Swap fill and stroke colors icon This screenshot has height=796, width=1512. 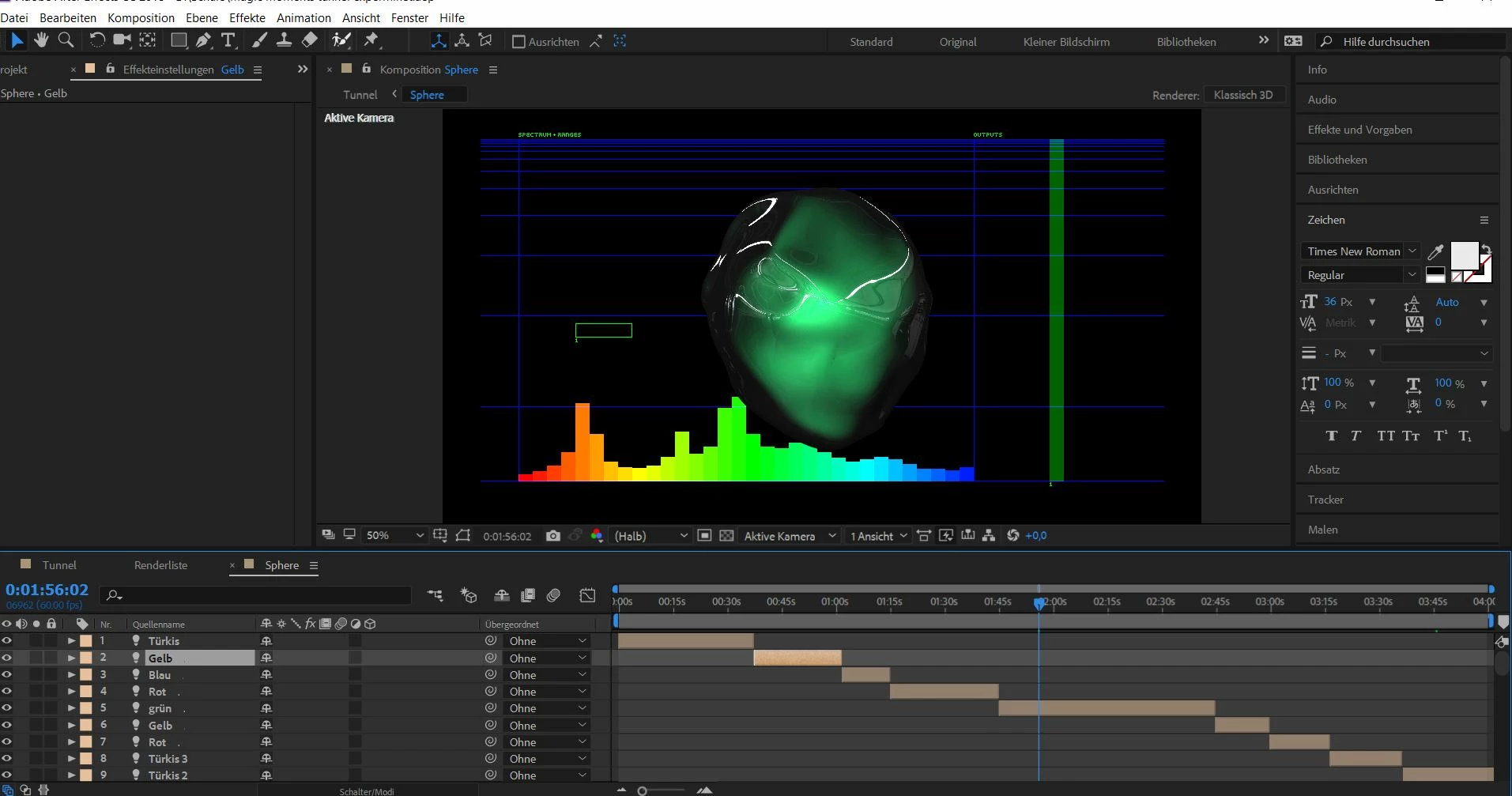(x=1485, y=247)
